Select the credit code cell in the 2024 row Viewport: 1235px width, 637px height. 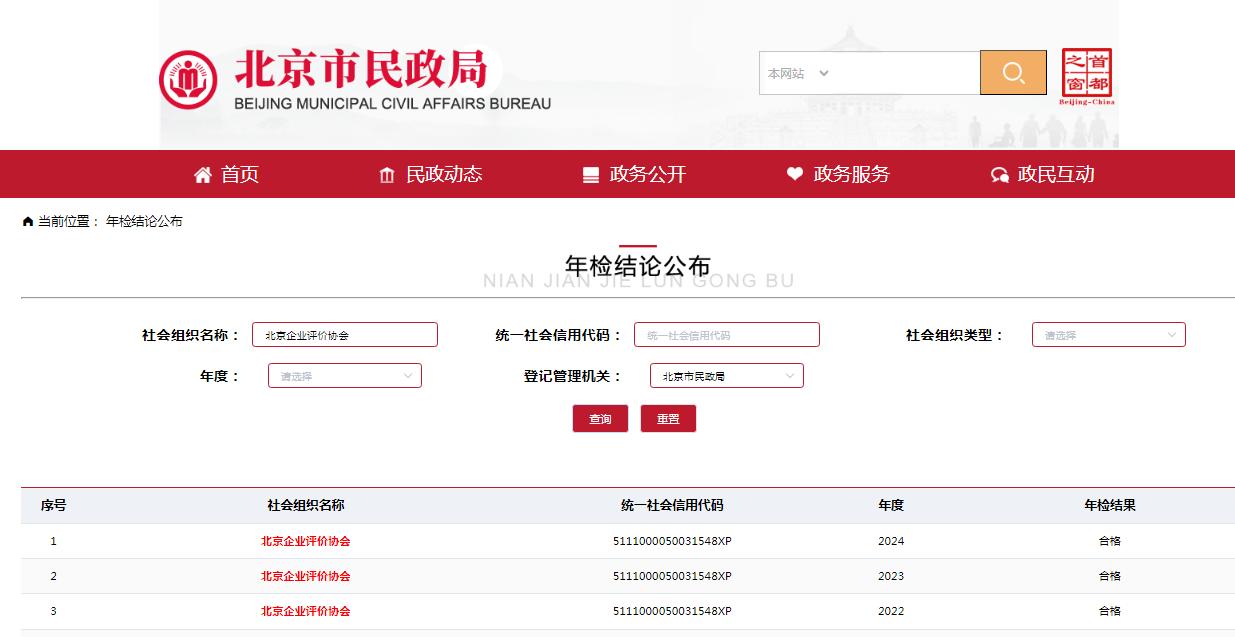[x=672, y=541]
